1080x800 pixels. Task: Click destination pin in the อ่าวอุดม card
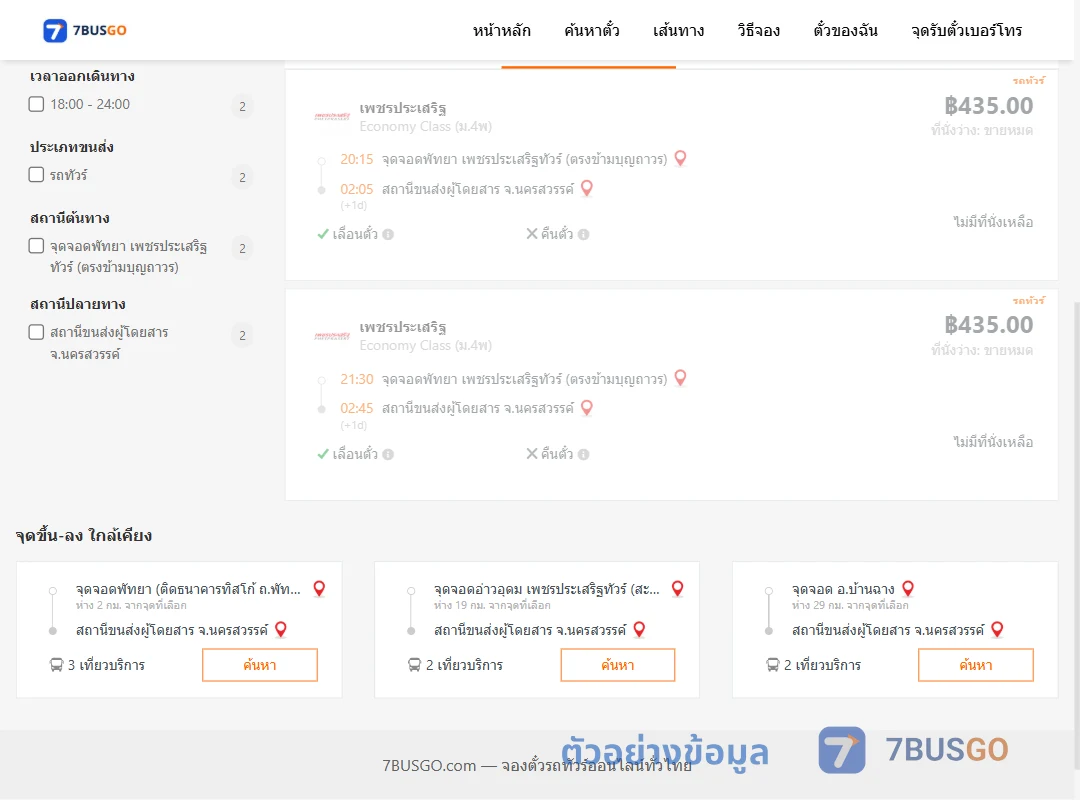(x=639, y=629)
